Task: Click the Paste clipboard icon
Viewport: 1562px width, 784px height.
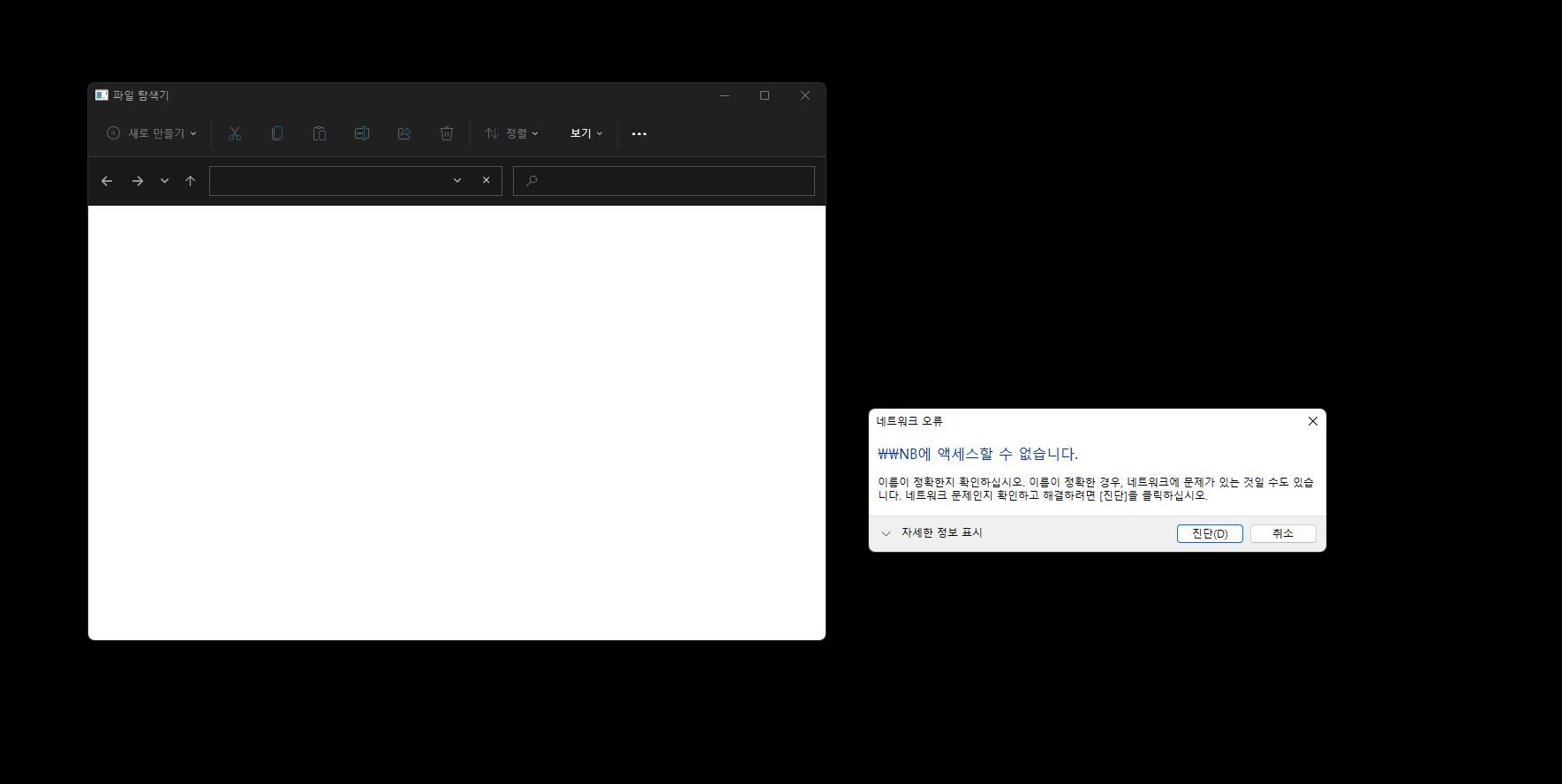Action: [320, 133]
